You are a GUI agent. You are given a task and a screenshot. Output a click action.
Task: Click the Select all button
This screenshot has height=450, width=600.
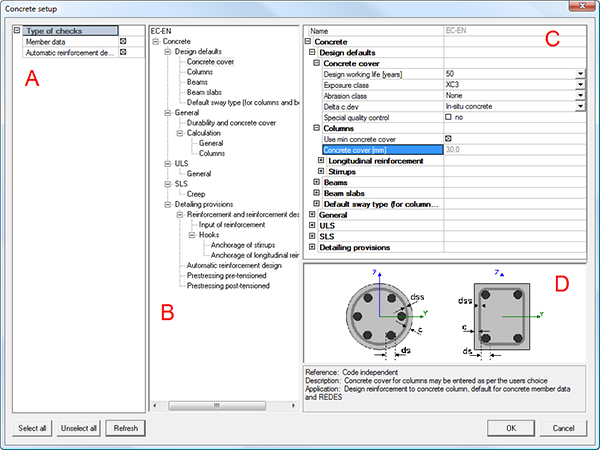pos(33,428)
